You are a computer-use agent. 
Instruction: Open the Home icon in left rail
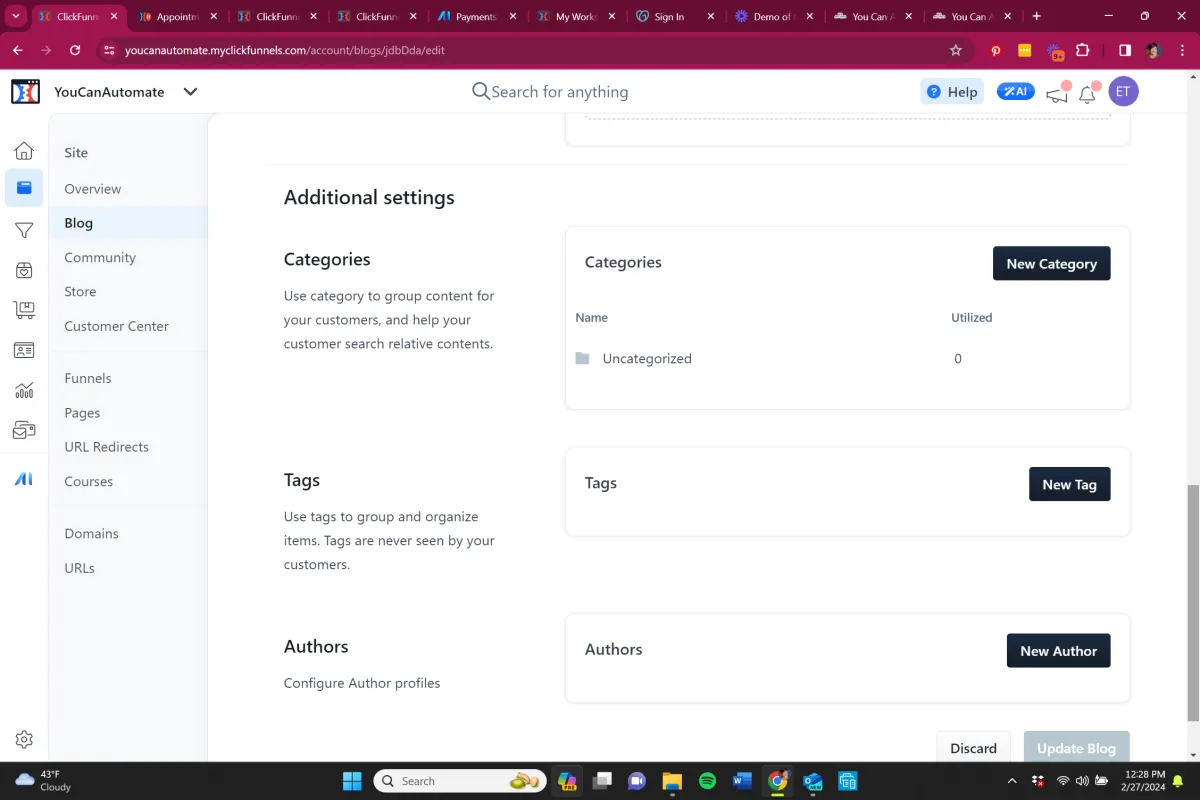[24, 151]
